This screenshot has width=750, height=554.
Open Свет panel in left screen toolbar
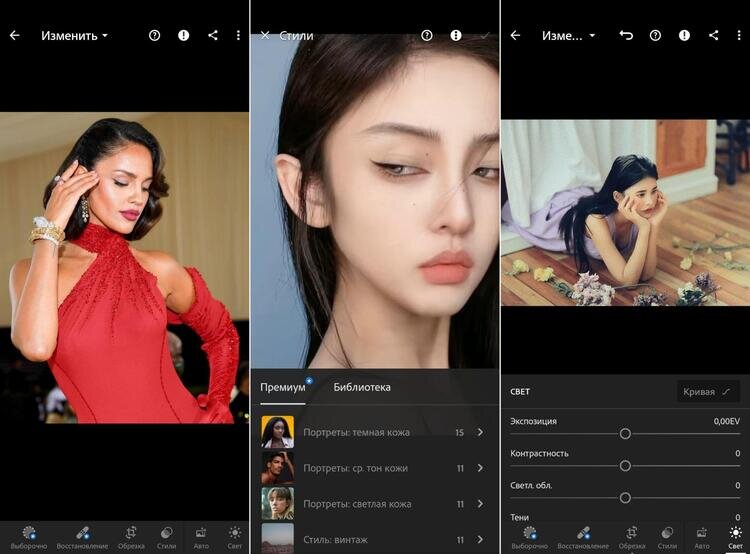234,537
